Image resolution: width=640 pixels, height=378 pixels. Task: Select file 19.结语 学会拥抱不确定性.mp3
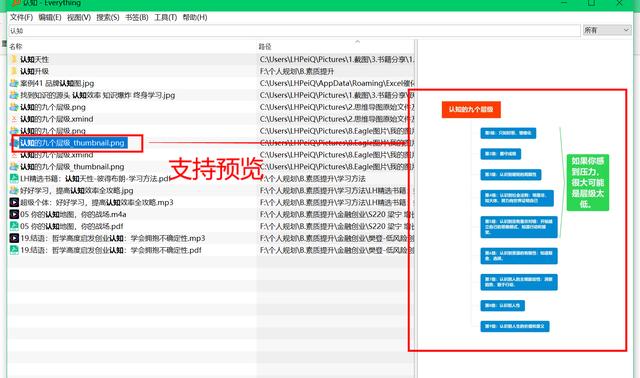click(x=113, y=238)
